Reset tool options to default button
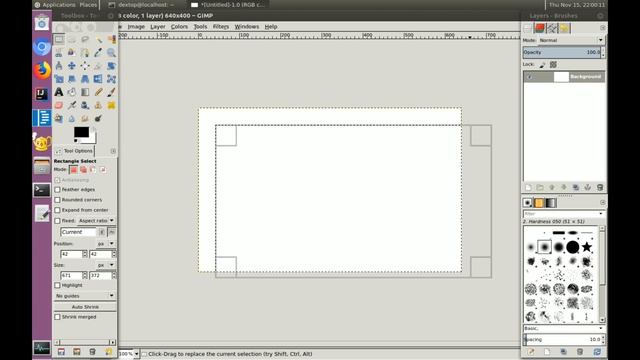Screen dimensions: 640x360 (x=109, y=352)
